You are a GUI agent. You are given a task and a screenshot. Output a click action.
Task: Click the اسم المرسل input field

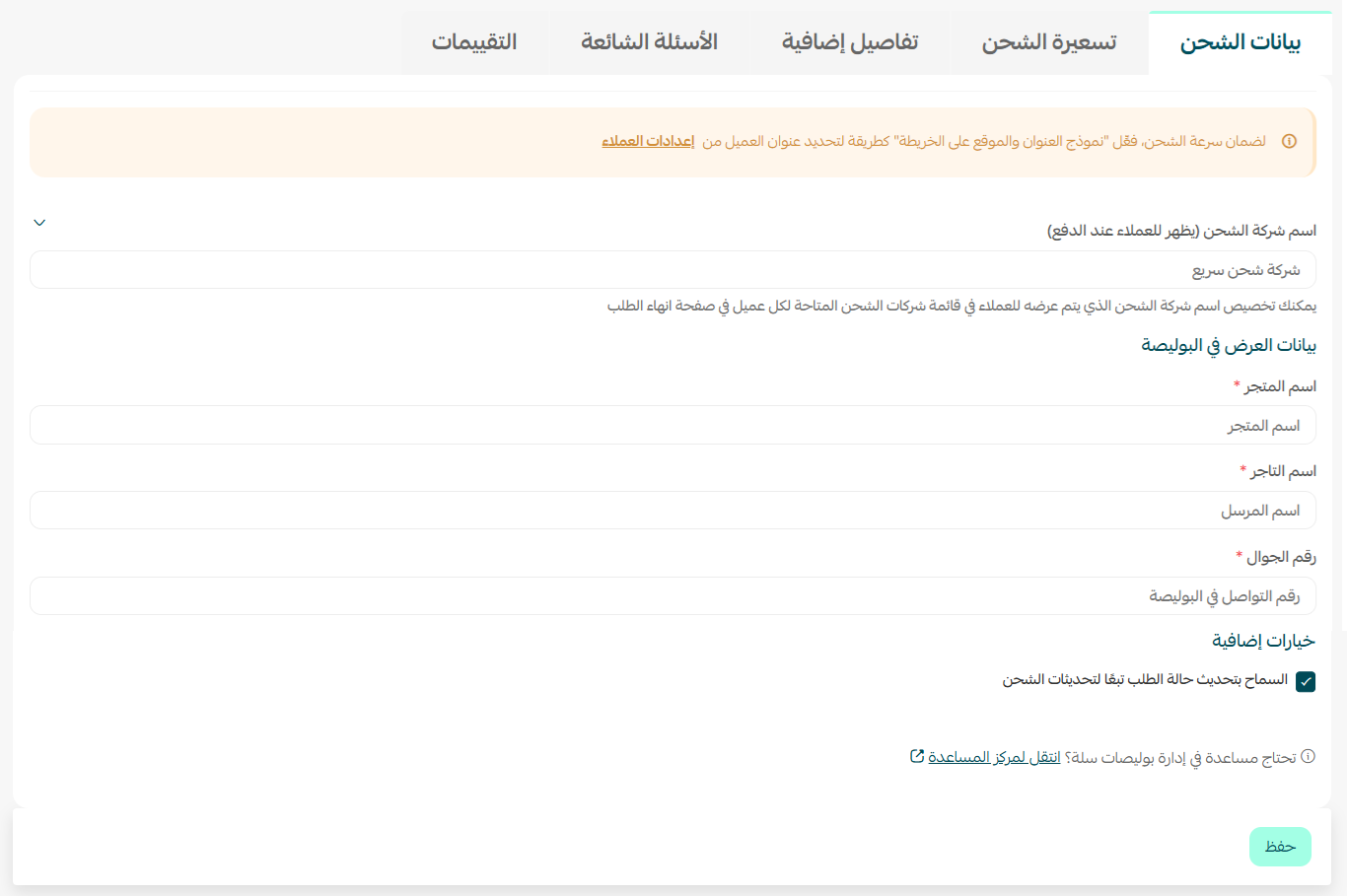[673, 511]
